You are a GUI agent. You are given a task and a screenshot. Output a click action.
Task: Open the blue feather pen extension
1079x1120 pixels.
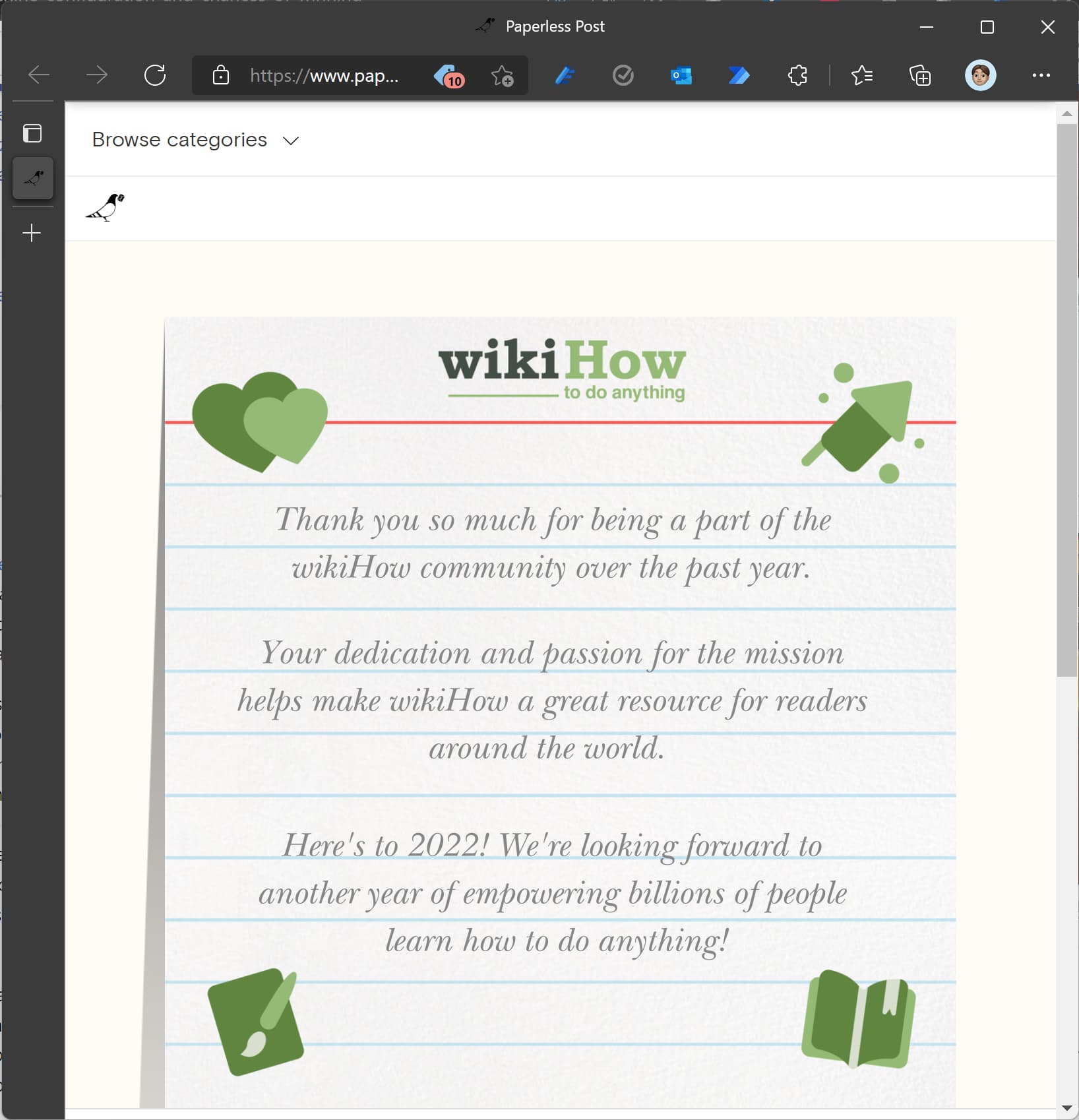click(565, 76)
